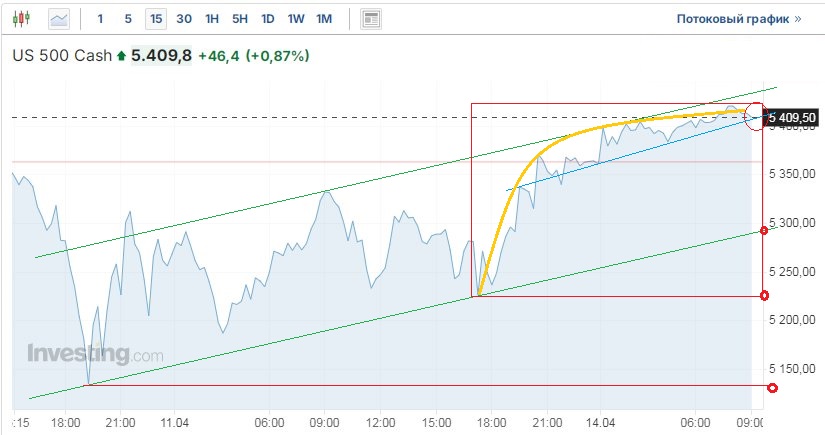Click red endpoint of lower horizontal line

click(x=772, y=387)
